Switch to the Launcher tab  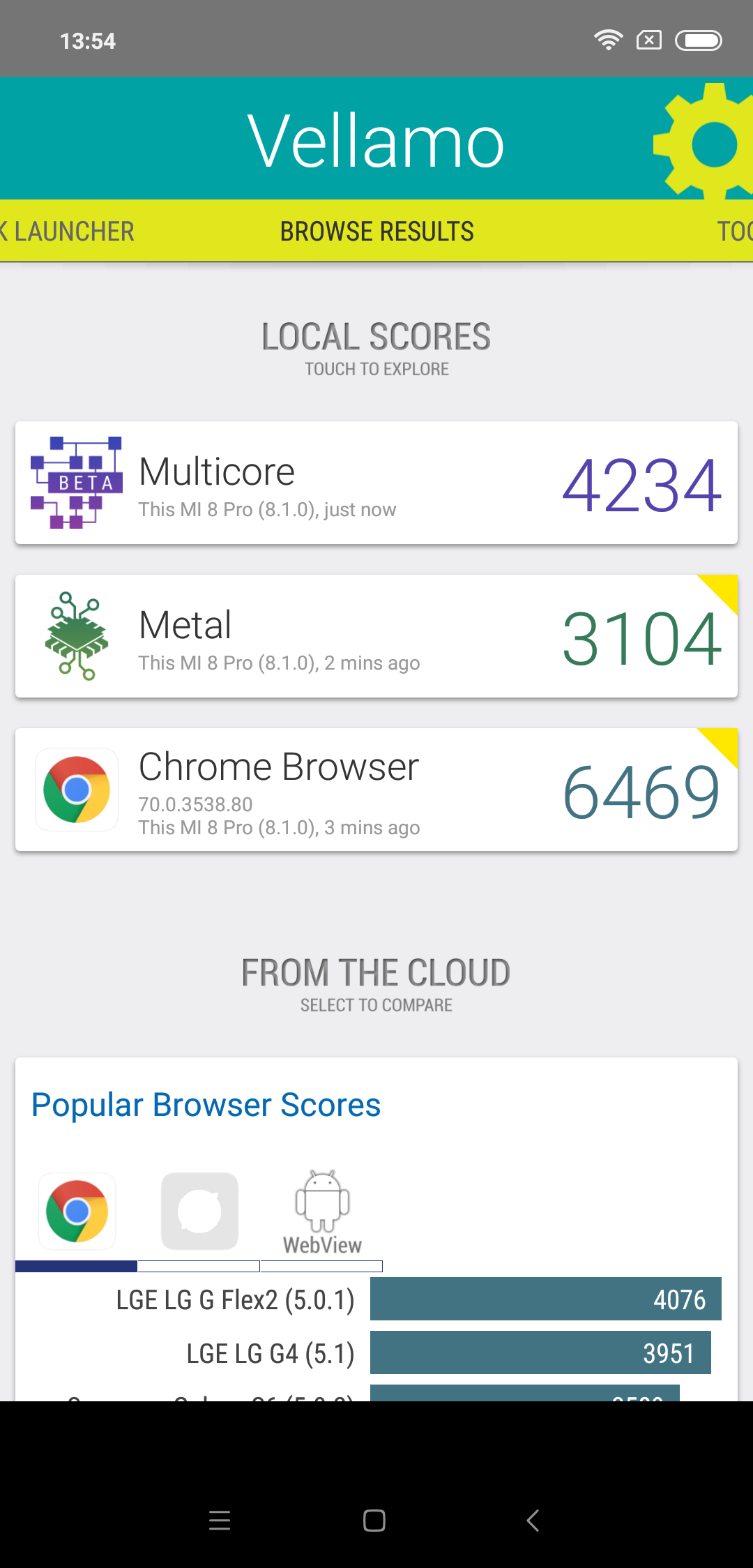coord(68,232)
